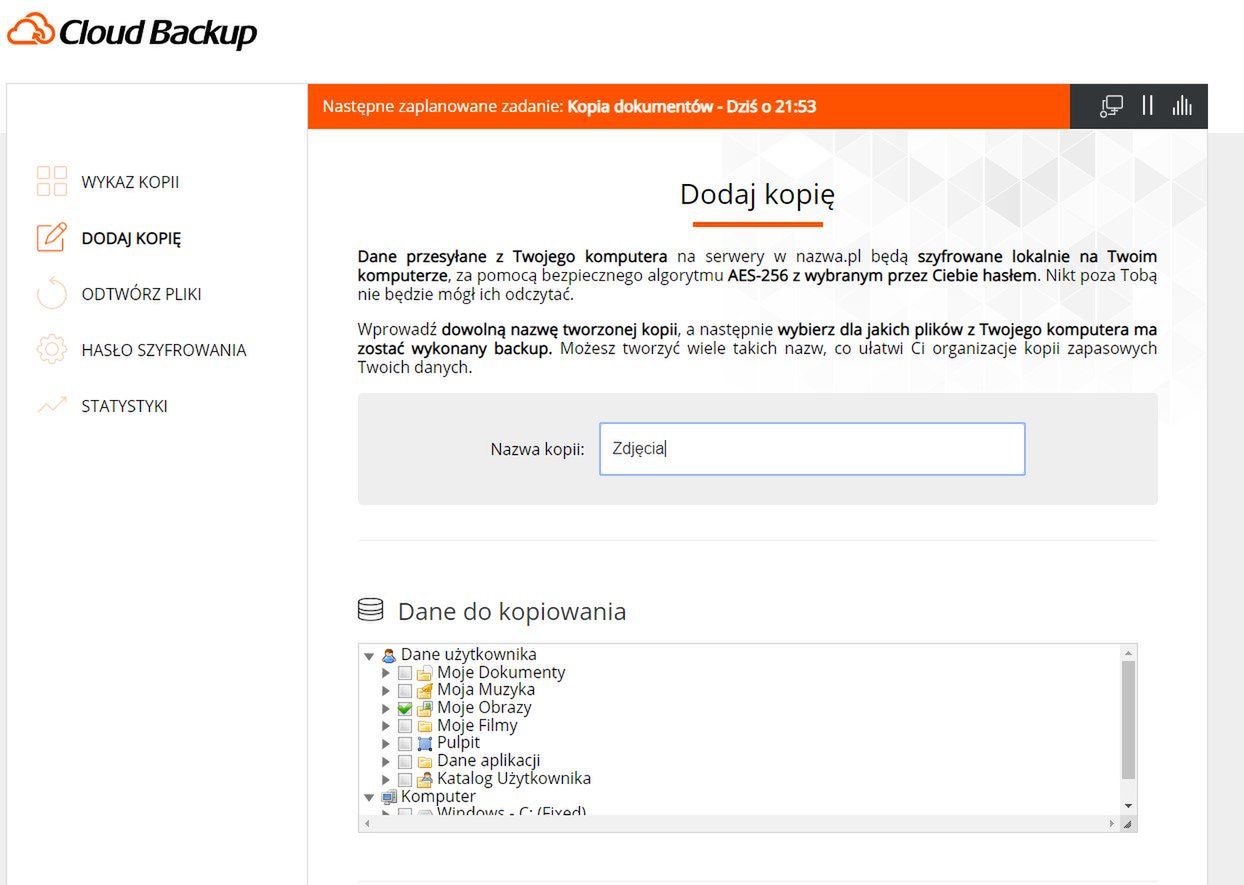Click the WYKAZ KOPII grid icon
This screenshot has height=885, width=1244.
point(52,182)
